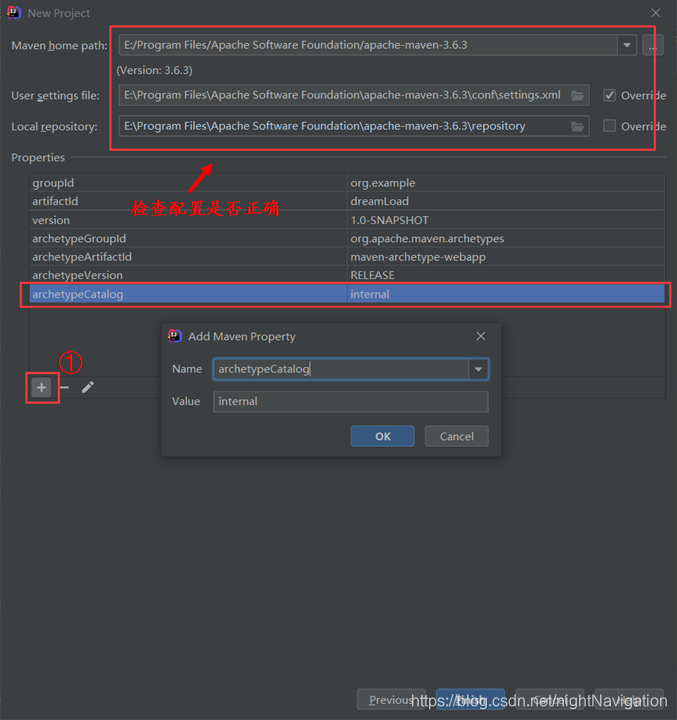Image resolution: width=677 pixels, height=720 pixels.
Task: Confirm with OK in Add Maven Property
Action: pos(383,436)
